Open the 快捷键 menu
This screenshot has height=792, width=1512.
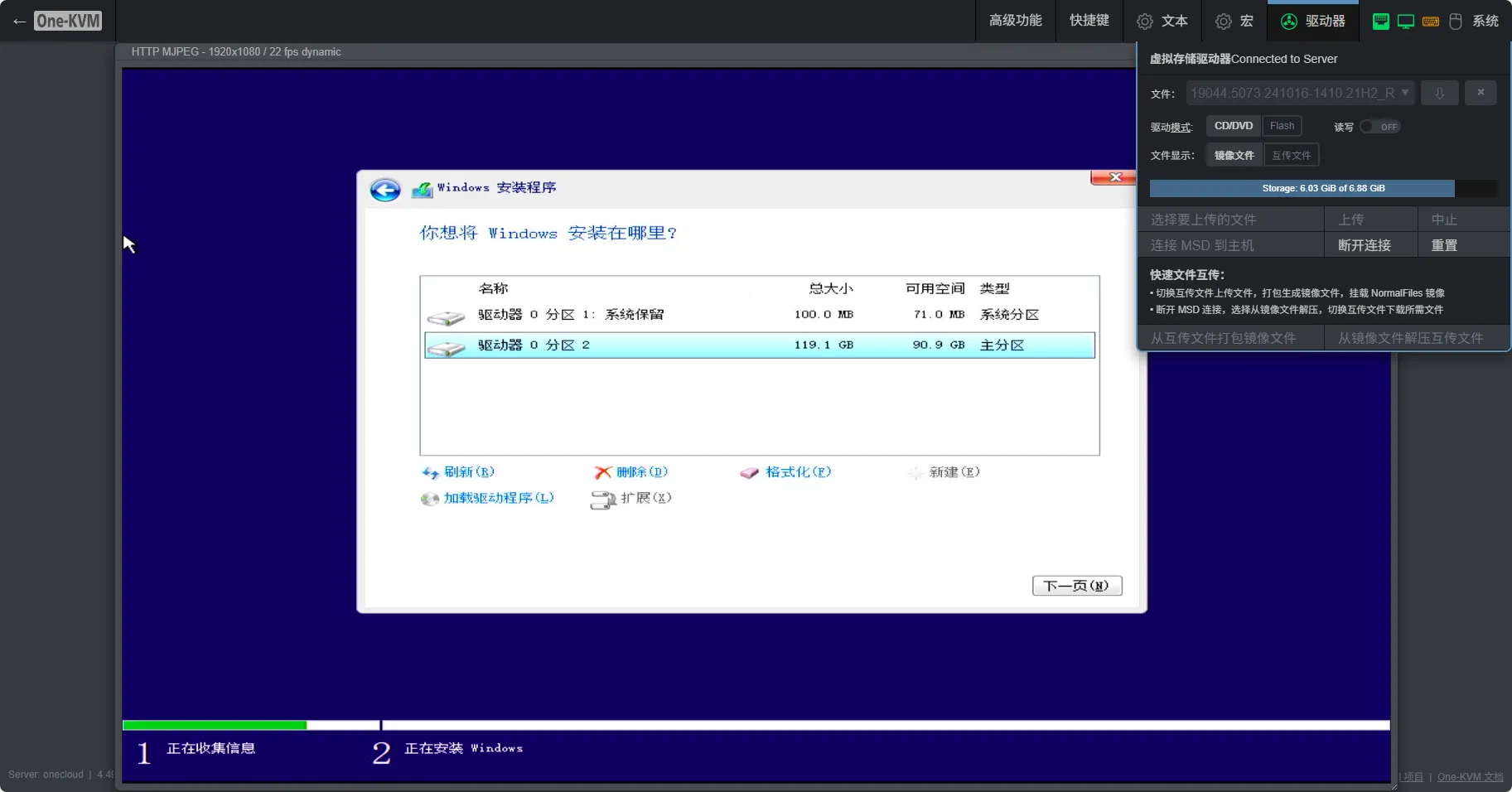[1089, 21]
